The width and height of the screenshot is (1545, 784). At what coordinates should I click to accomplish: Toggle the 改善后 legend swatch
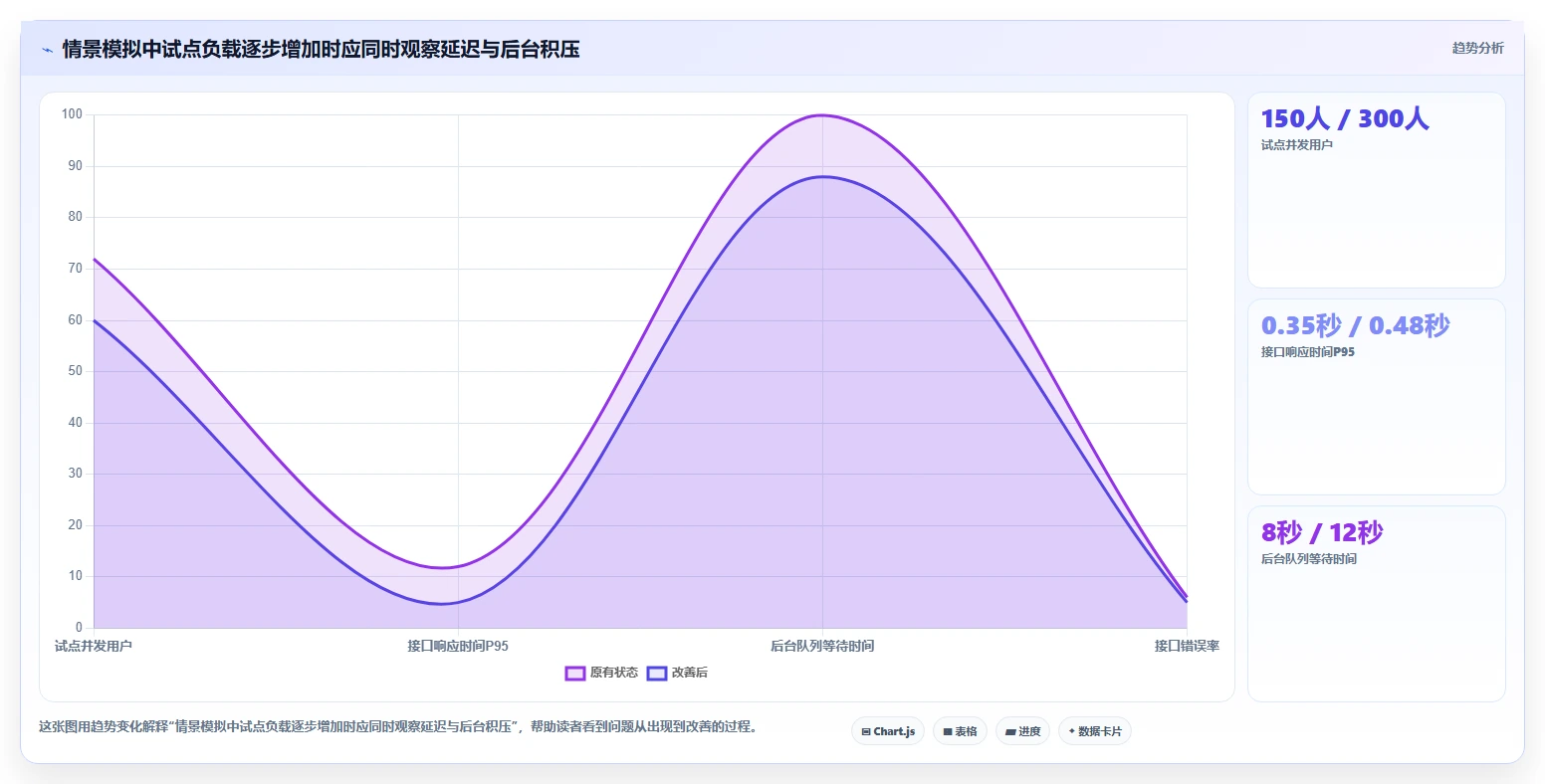click(x=657, y=674)
